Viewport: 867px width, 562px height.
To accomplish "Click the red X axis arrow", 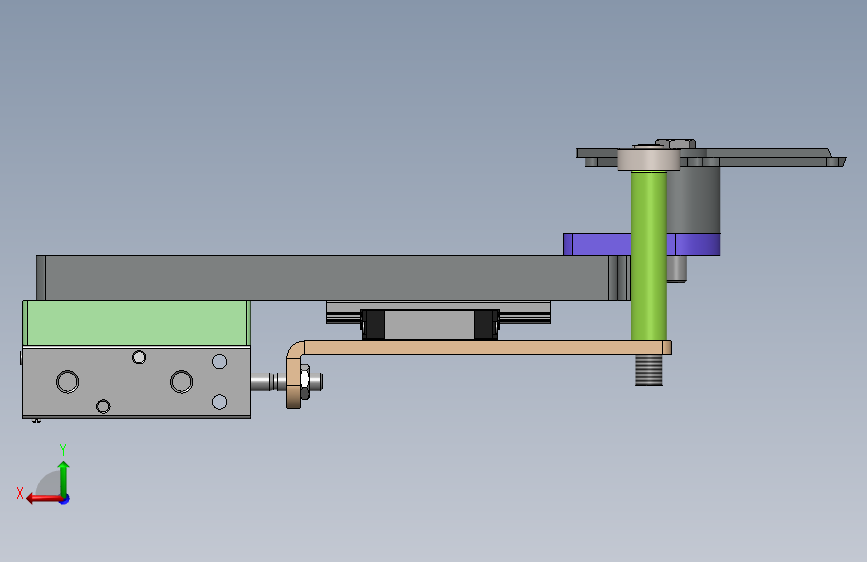I will tap(43, 499).
